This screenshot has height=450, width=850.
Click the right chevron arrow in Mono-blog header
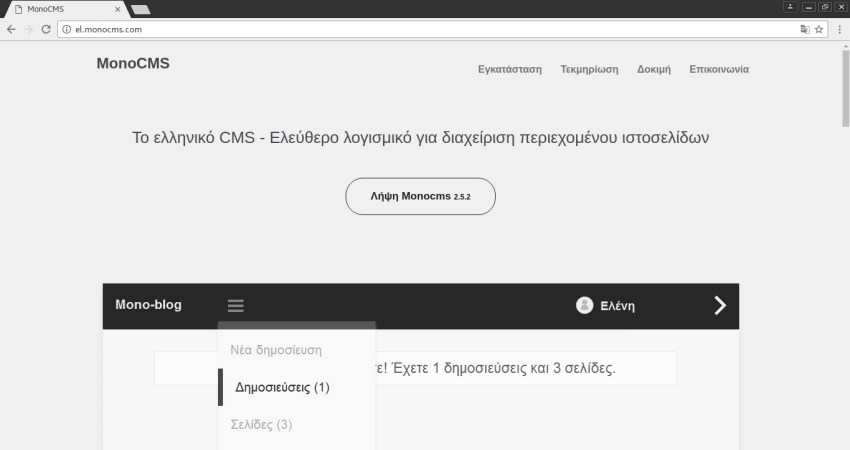720,306
